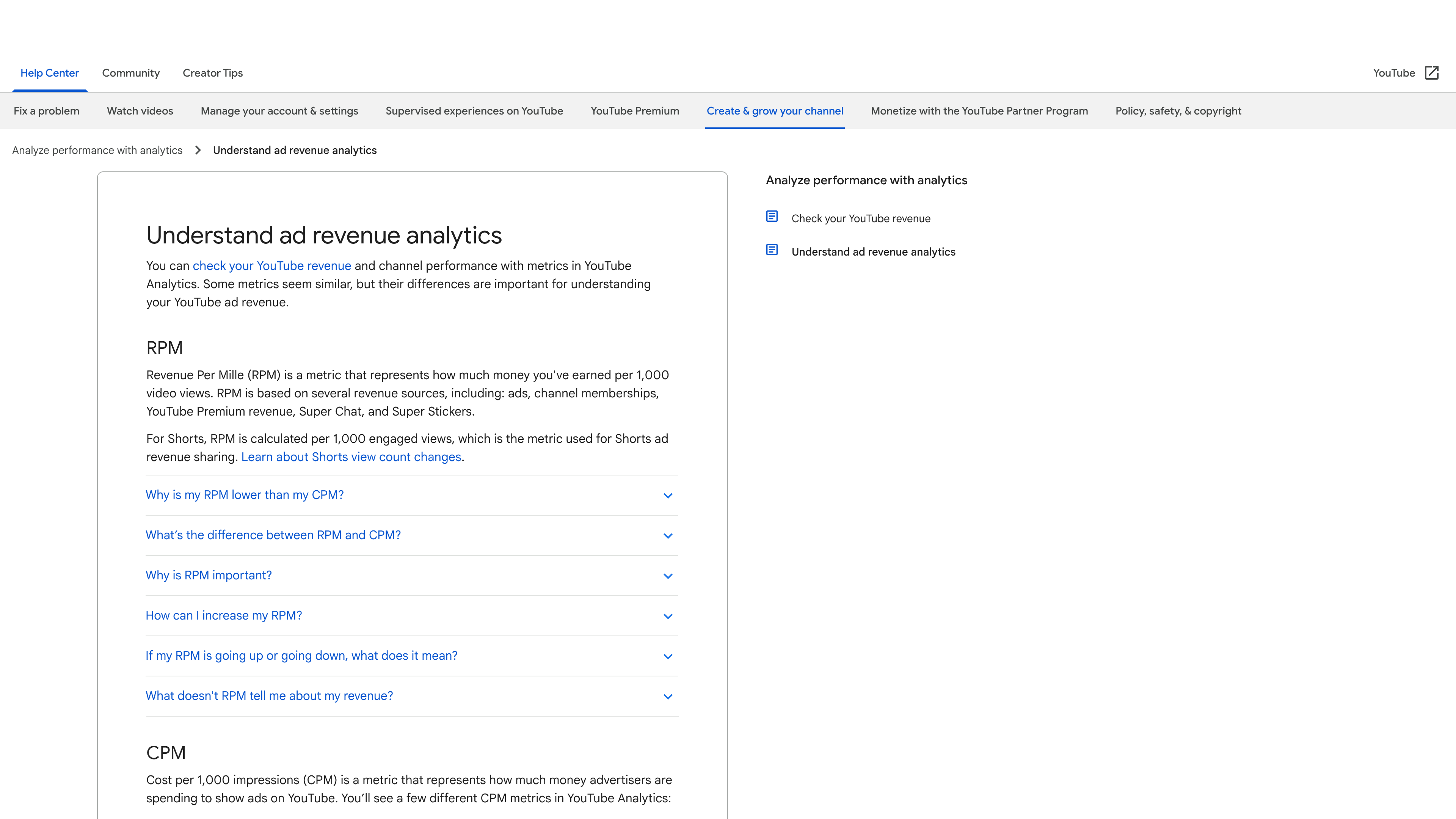Open 'Learn about Shorts view count changes' link

click(351, 457)
